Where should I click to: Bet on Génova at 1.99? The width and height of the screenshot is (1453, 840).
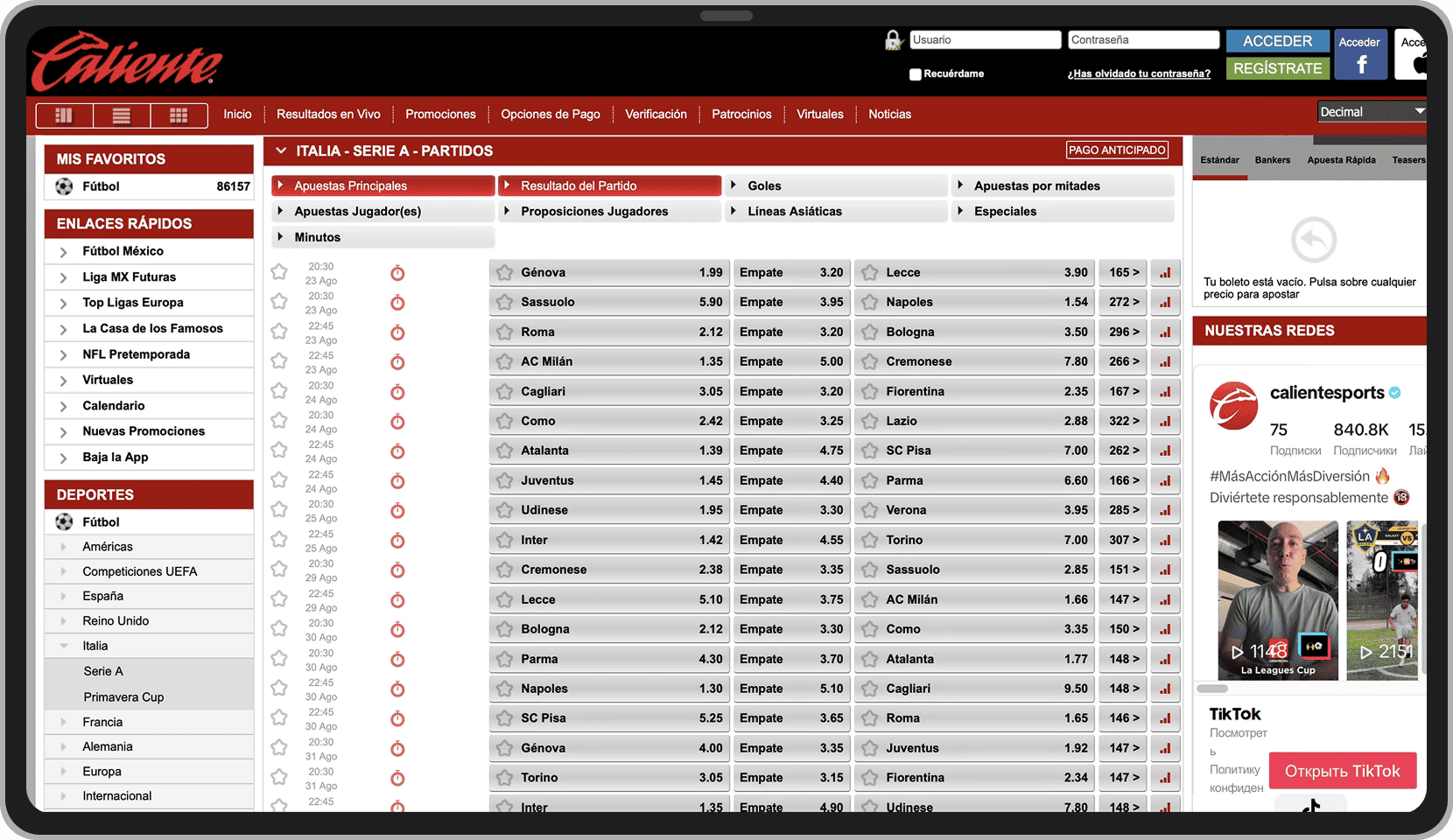point(608,273)
